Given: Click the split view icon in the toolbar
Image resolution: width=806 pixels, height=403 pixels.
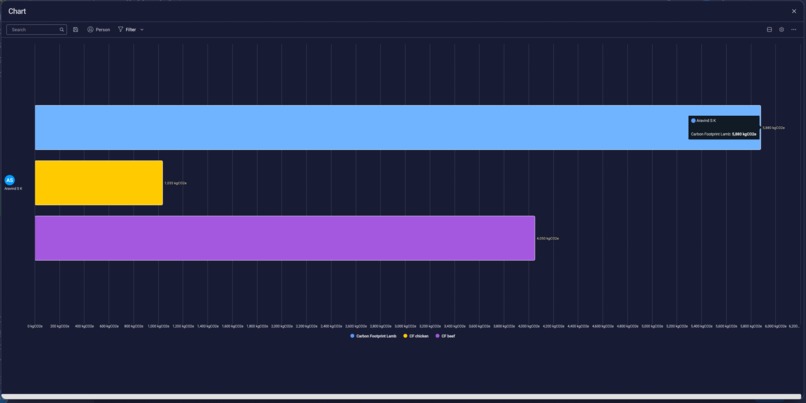Looking at the screenshot, I should click(770, 30).
